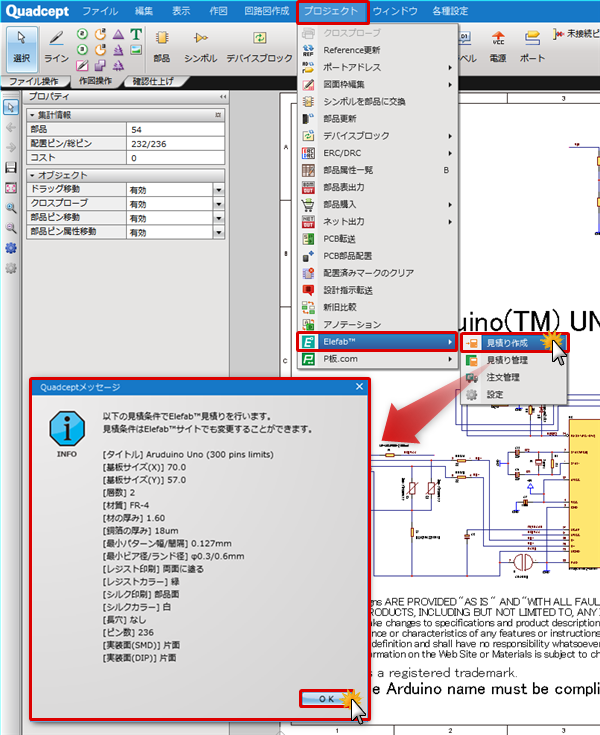600x735 pixels.
Task: Open the 各種設定 menu
Action: [450, 11]
